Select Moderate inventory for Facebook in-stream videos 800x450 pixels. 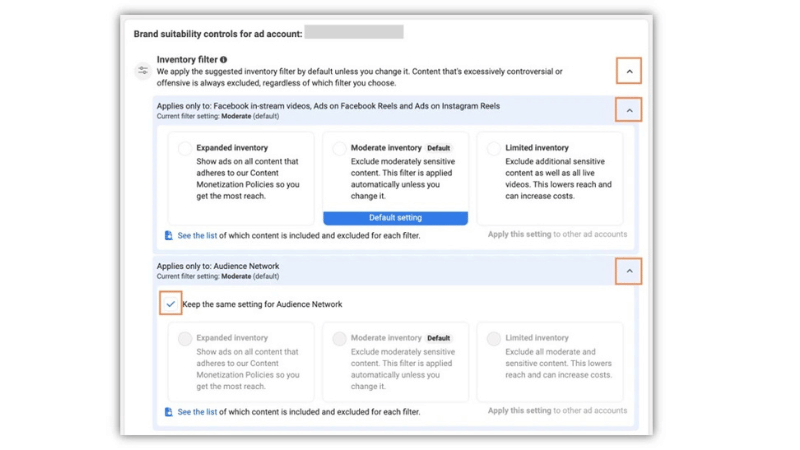coord(339,148)
